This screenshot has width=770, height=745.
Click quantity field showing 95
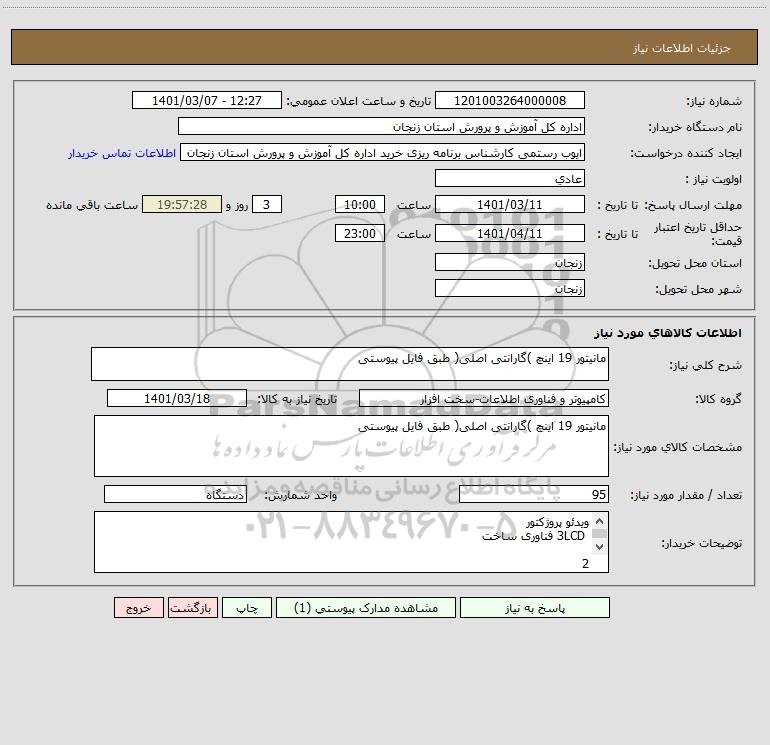[534, 494]
